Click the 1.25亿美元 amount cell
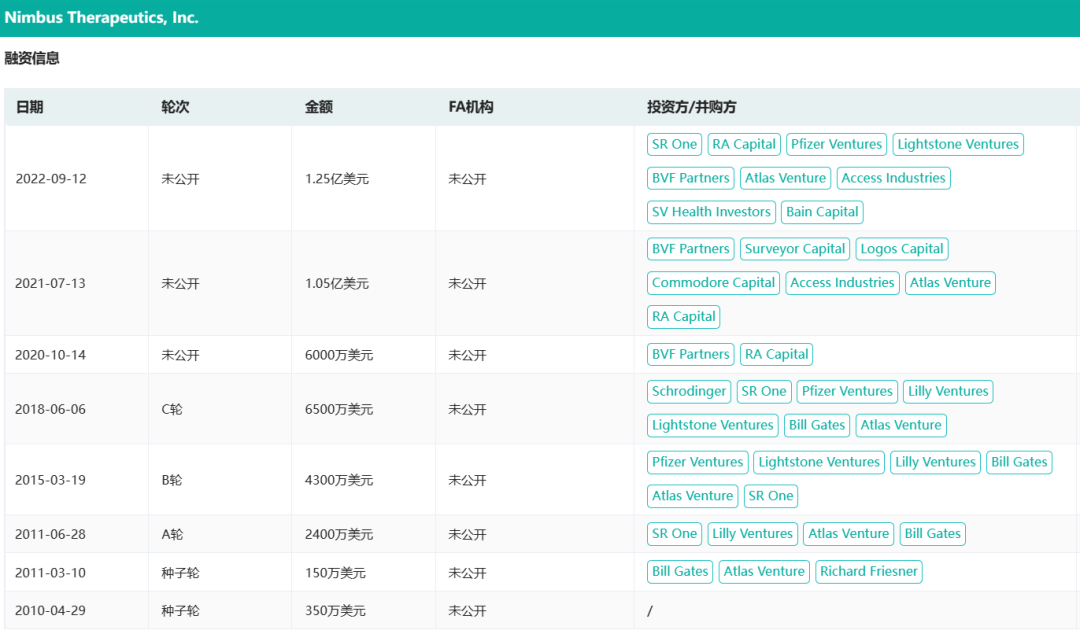This screenshot has width=1080, height=634. pyautogui.click(x=339, y=179)
